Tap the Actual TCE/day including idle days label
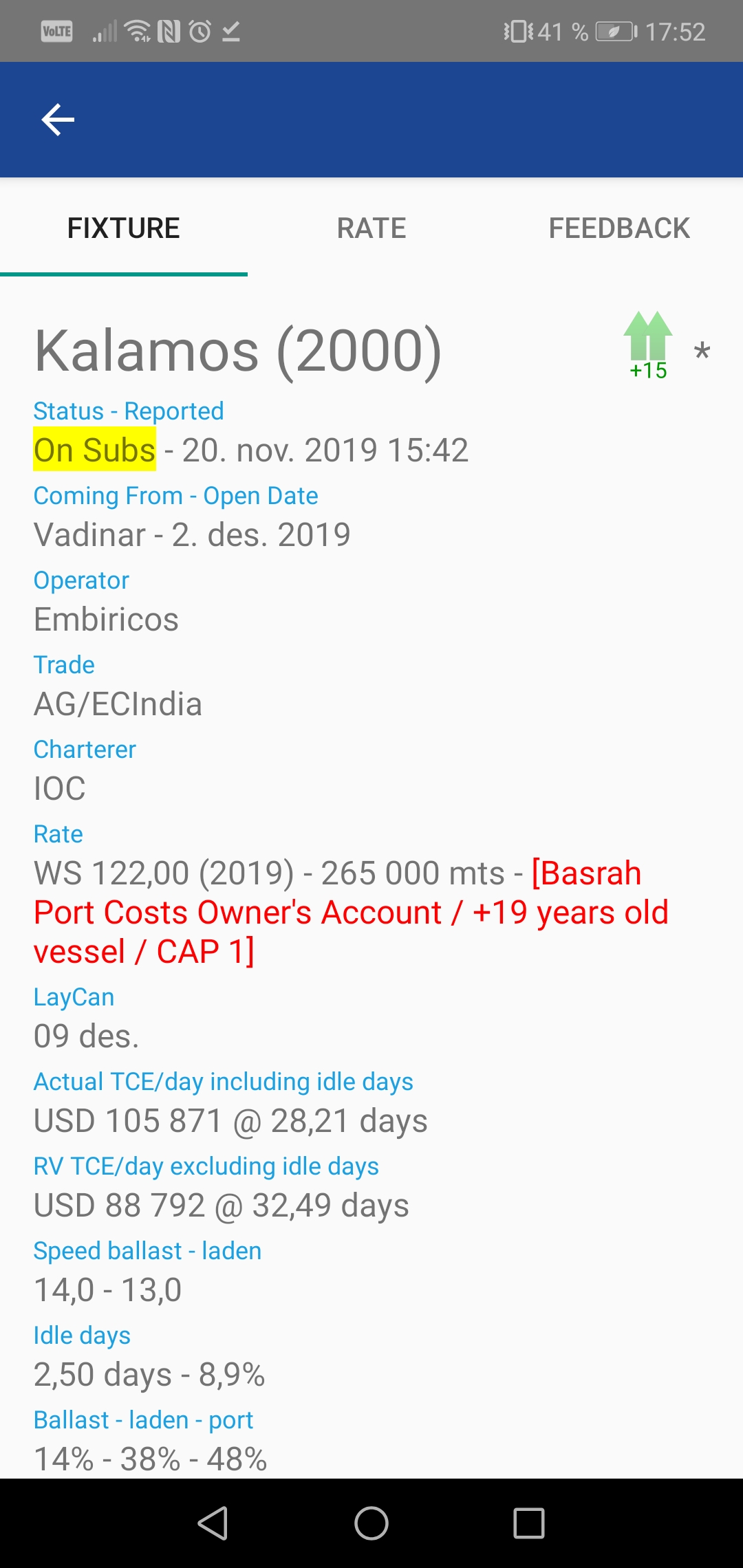Viewport: 743px width, 1568px height. click(x=224, y=1081)
